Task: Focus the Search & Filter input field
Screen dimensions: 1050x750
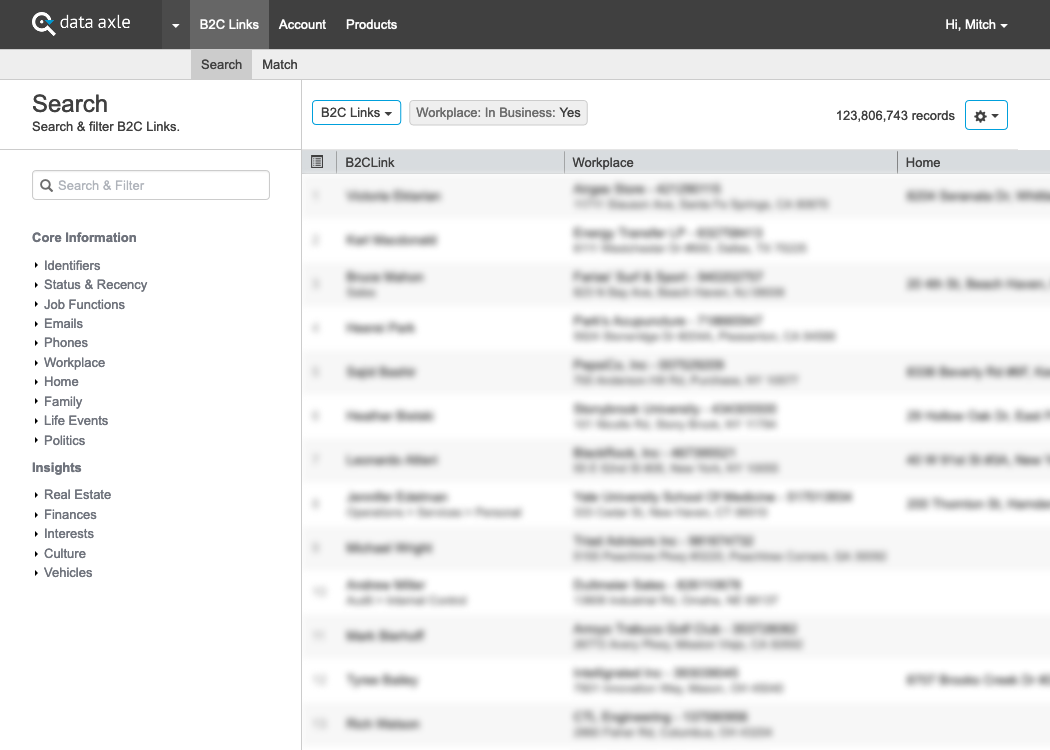Action: 160,185
